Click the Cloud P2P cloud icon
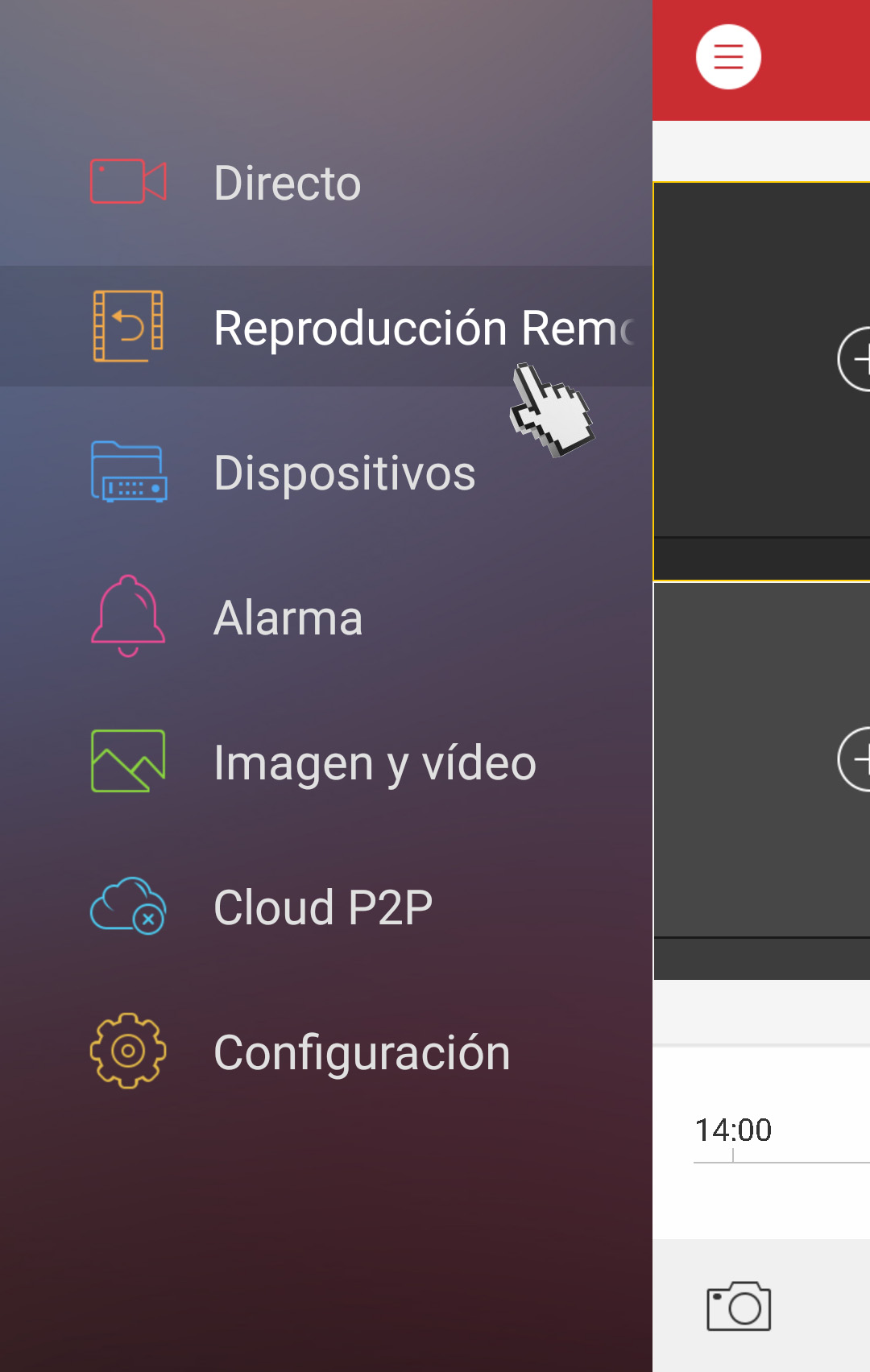The height and width of the screenshot is (1372, 870). point(128,906)
